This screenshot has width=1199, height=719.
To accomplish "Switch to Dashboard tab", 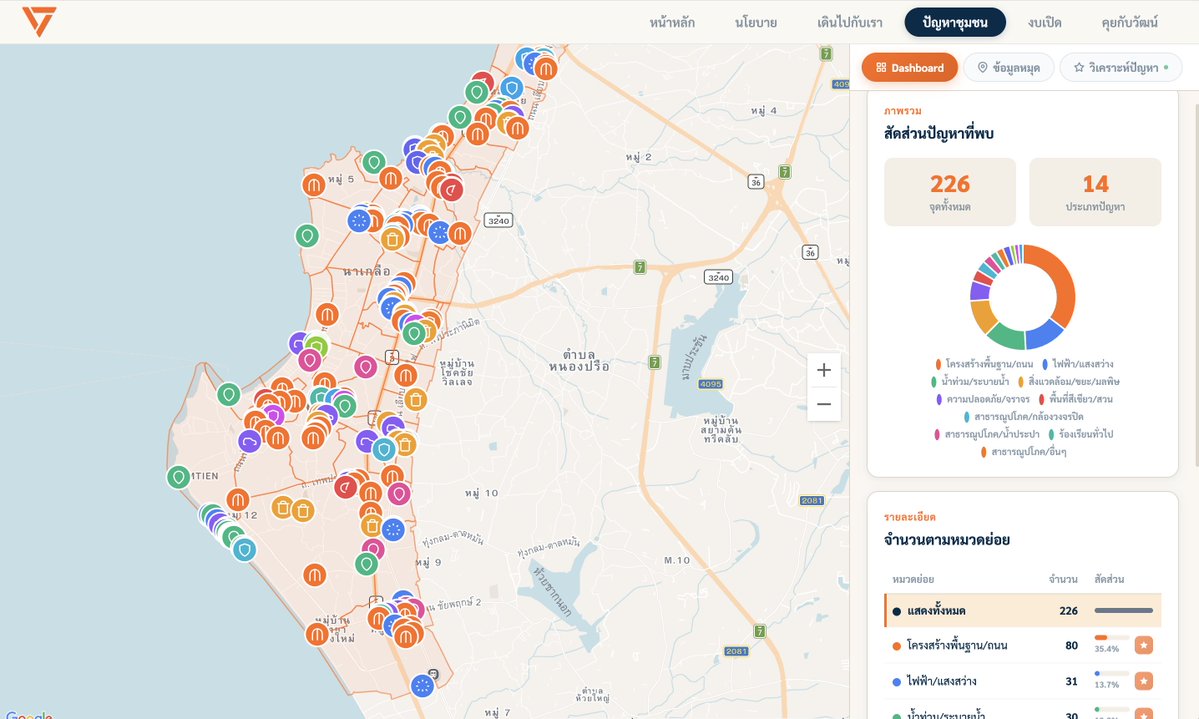I will click(x=909, y=67).
